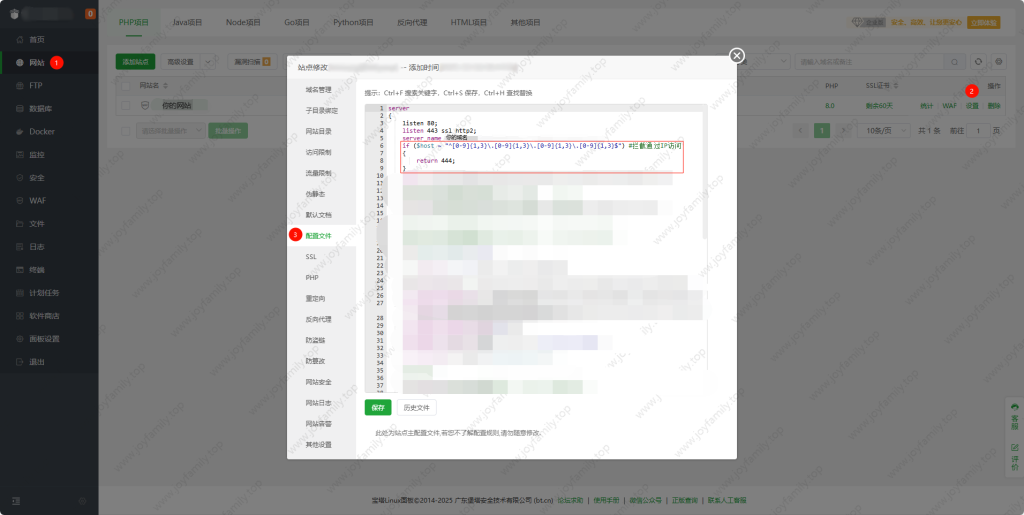Check the 你的网站 row checkbox
The image size is (1024, 515).
click(x=126, y=105)
